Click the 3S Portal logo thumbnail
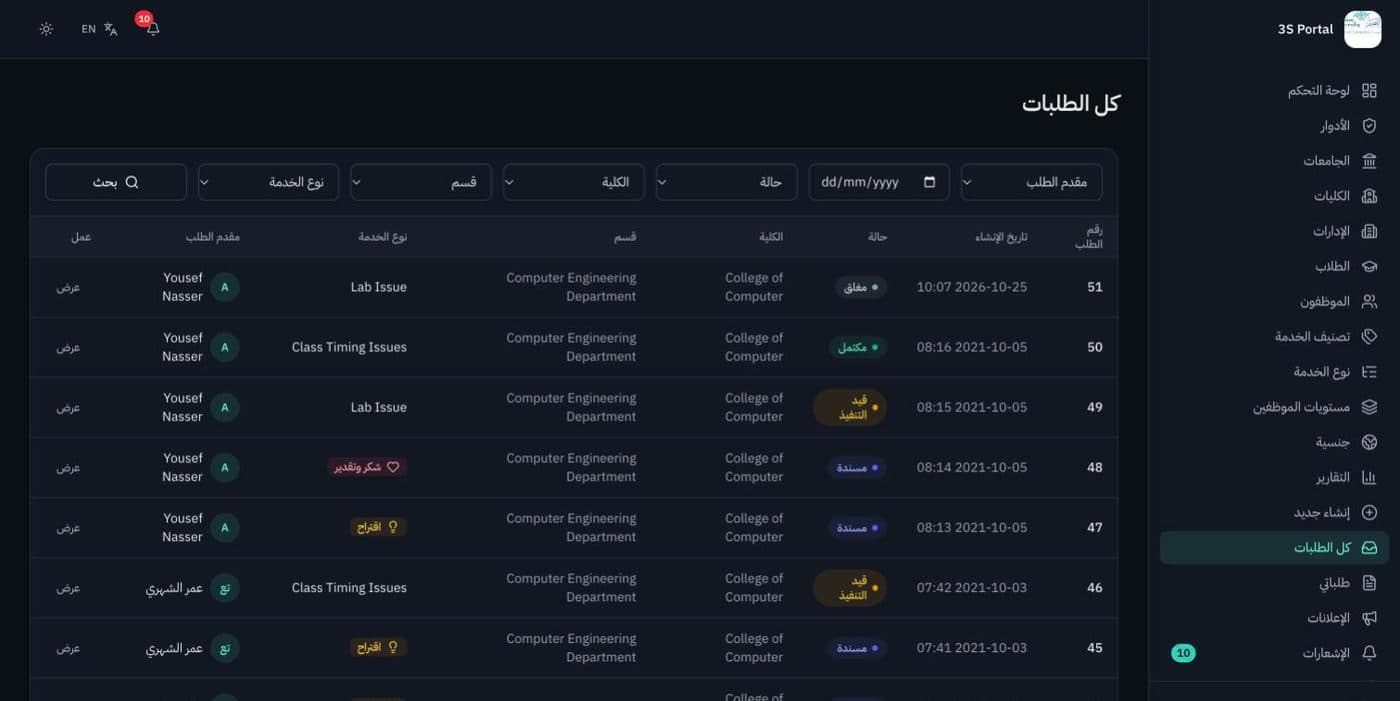The image size is (1400, 701). 1362,29
